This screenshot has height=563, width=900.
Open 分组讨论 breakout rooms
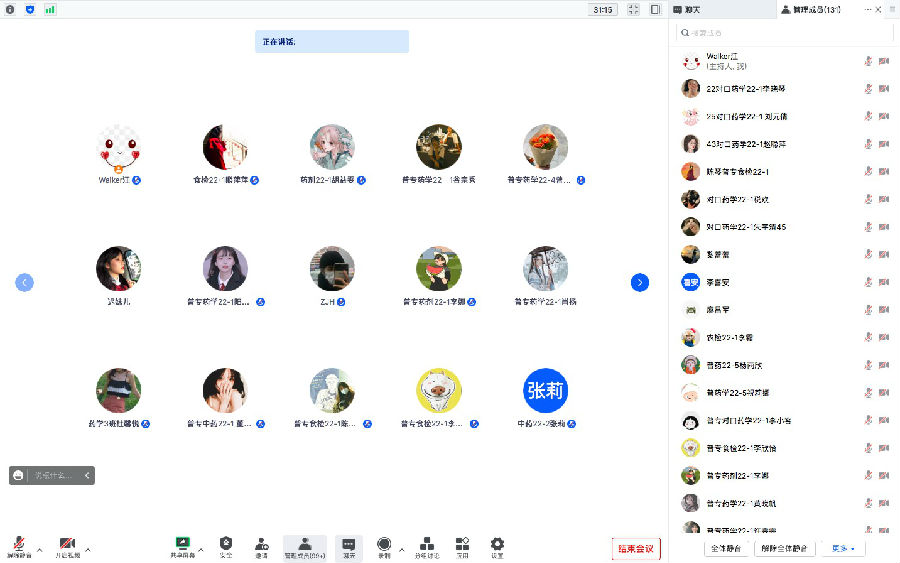pyautogui.click(x=426, y=545)
